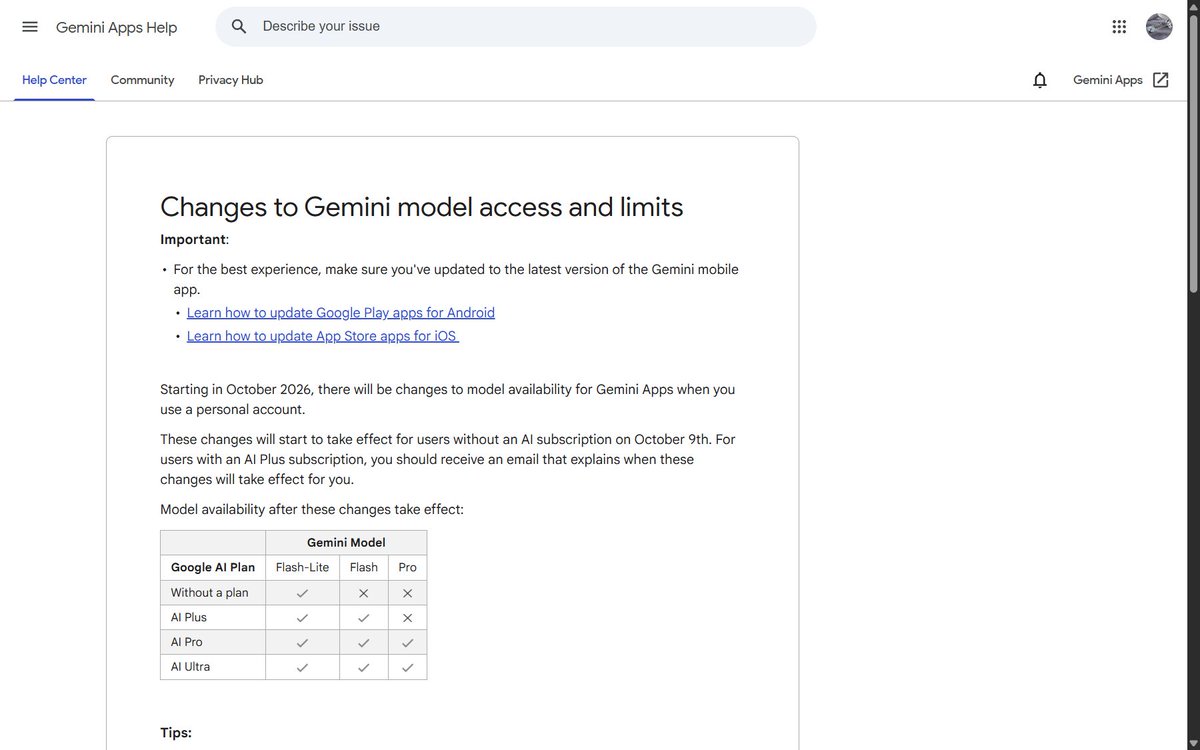Viewport: 1200px width, 750px height.
Task: Open the Gemini Apps link in header
Action: [1108, 80]
